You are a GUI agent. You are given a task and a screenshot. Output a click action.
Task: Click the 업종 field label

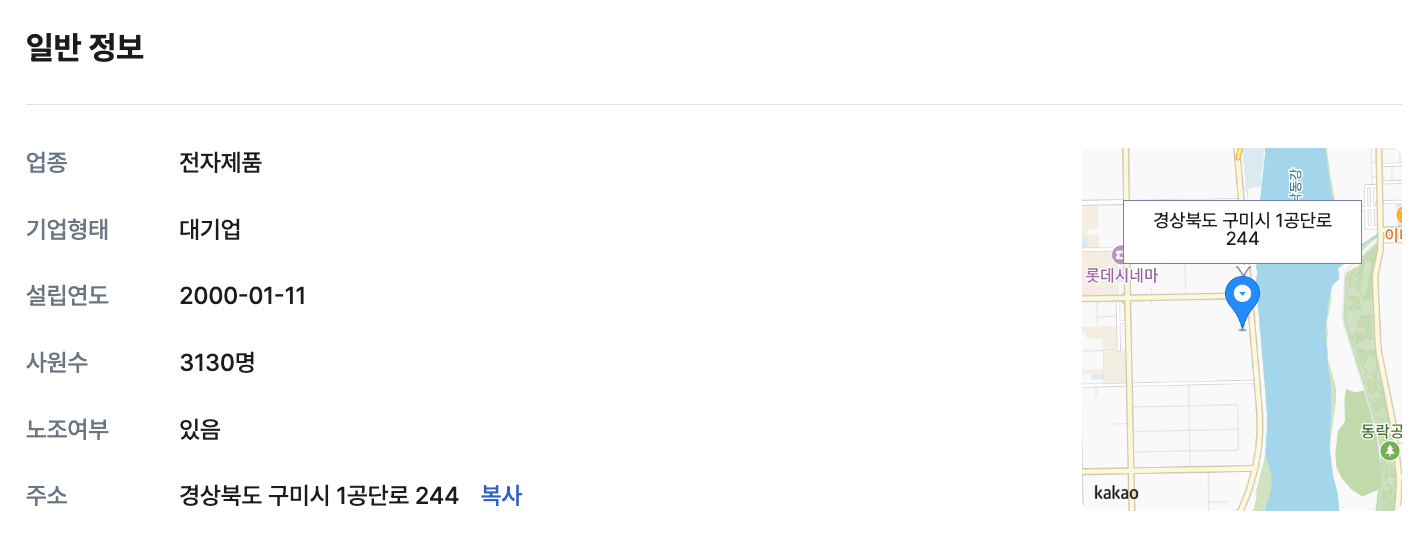click(47, 163)
